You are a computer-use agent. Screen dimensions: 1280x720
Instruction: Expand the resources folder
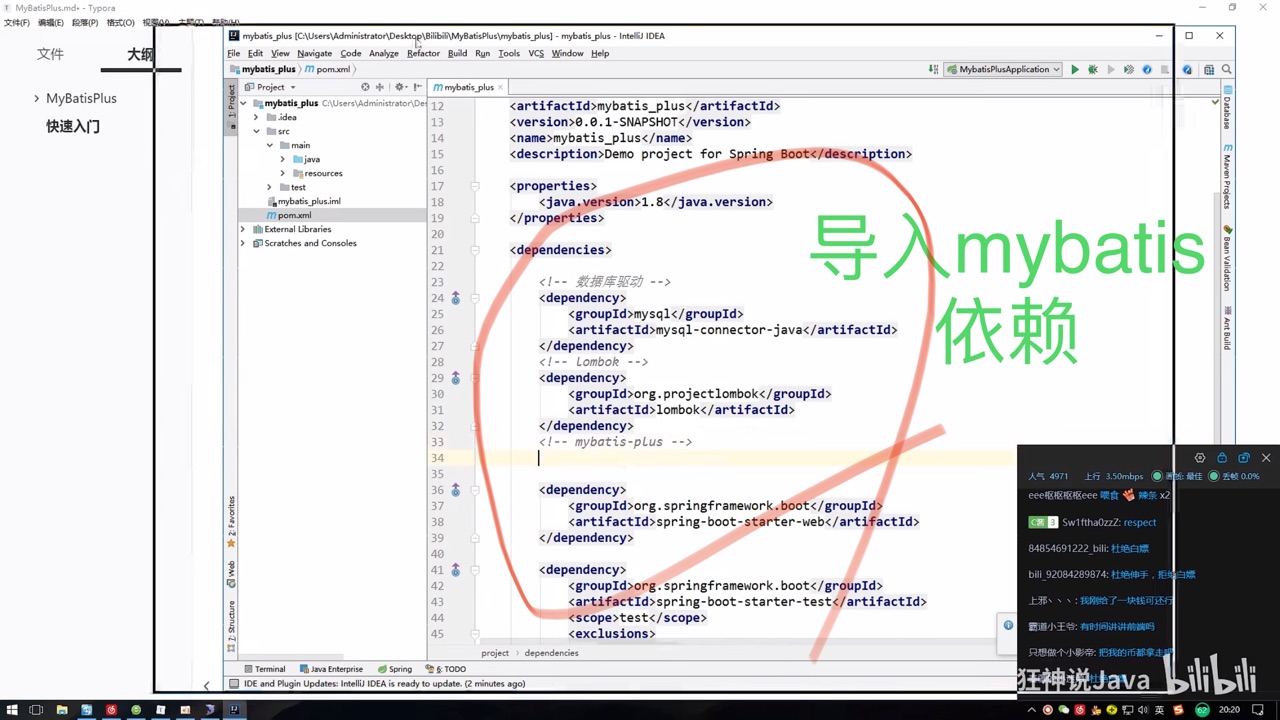[x=283, y=173]
